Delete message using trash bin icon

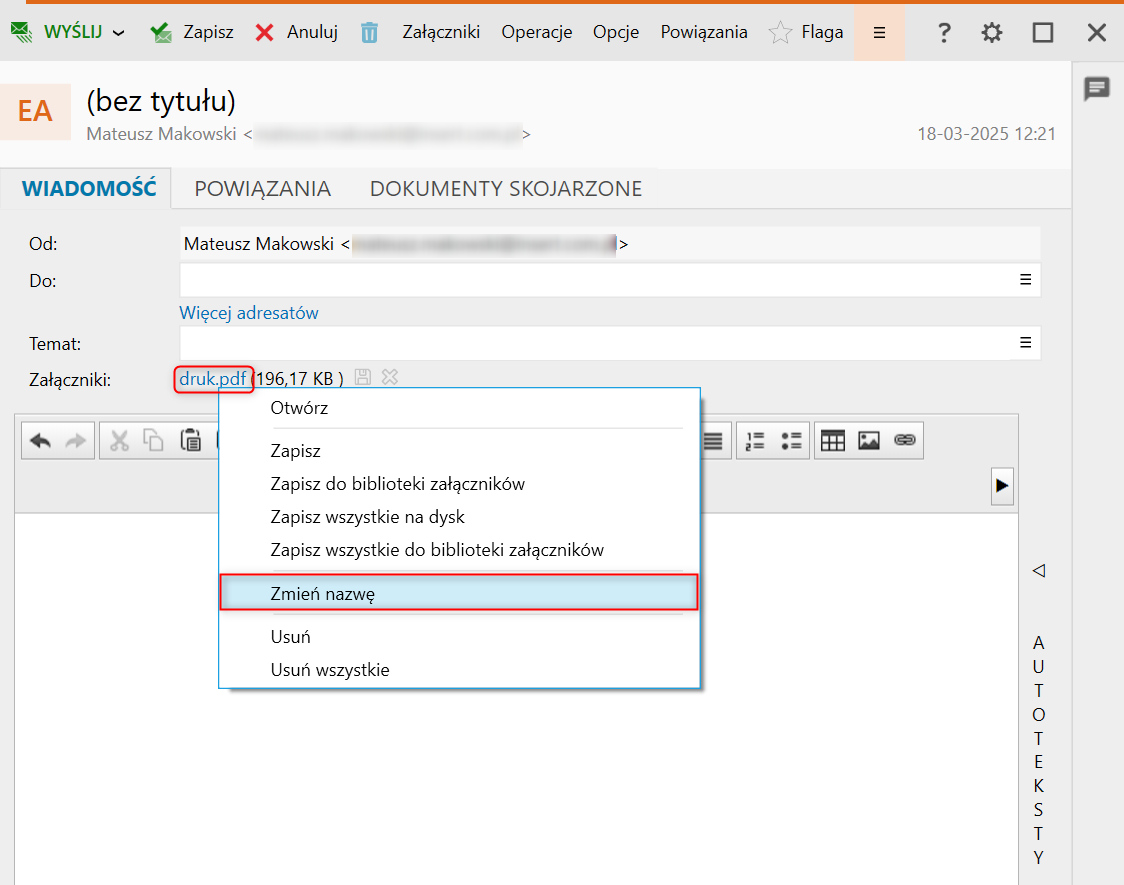(369, 32)
